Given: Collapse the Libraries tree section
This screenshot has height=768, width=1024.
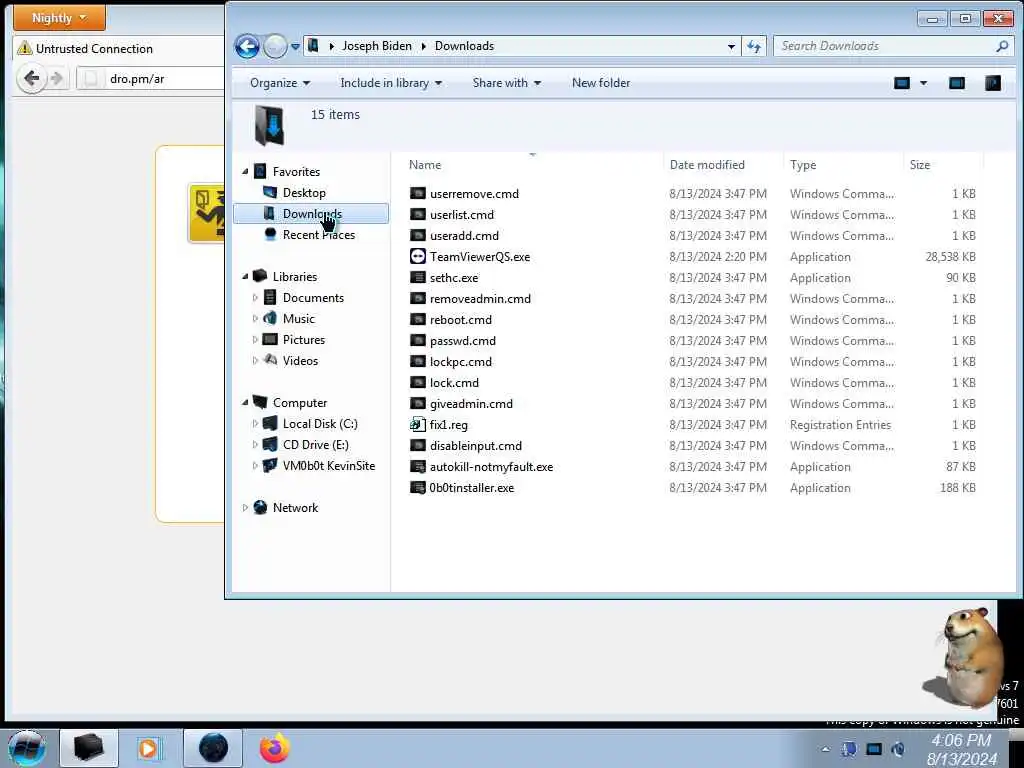Looking at the screenshot, I should click(246, 277).
